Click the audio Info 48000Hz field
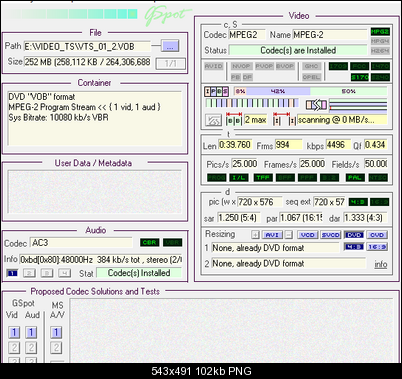The height and width of the screenshot is (379, 402). coord(101,259)
